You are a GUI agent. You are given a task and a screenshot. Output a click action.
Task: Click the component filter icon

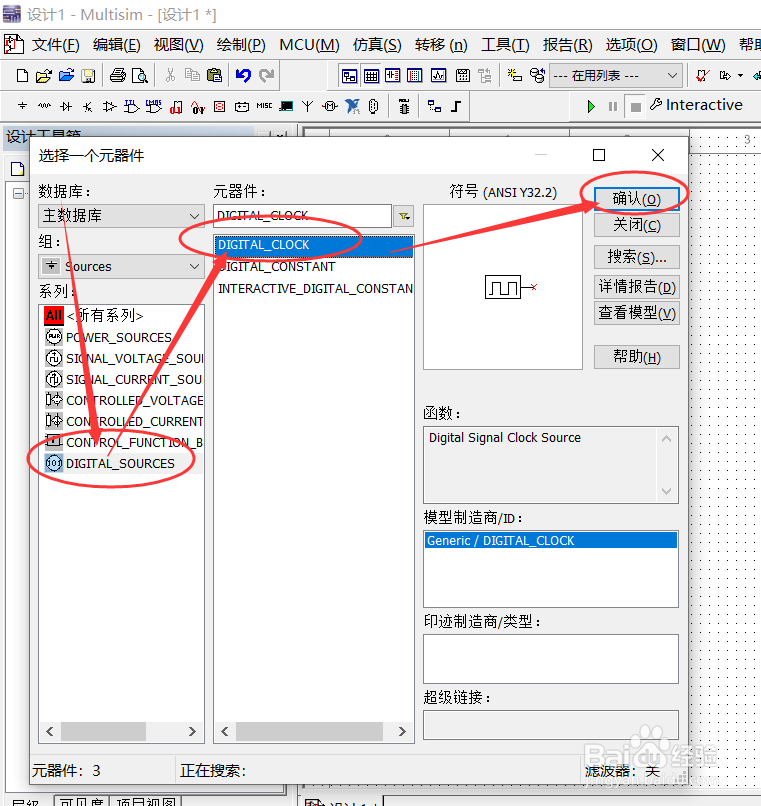point(404,216)
